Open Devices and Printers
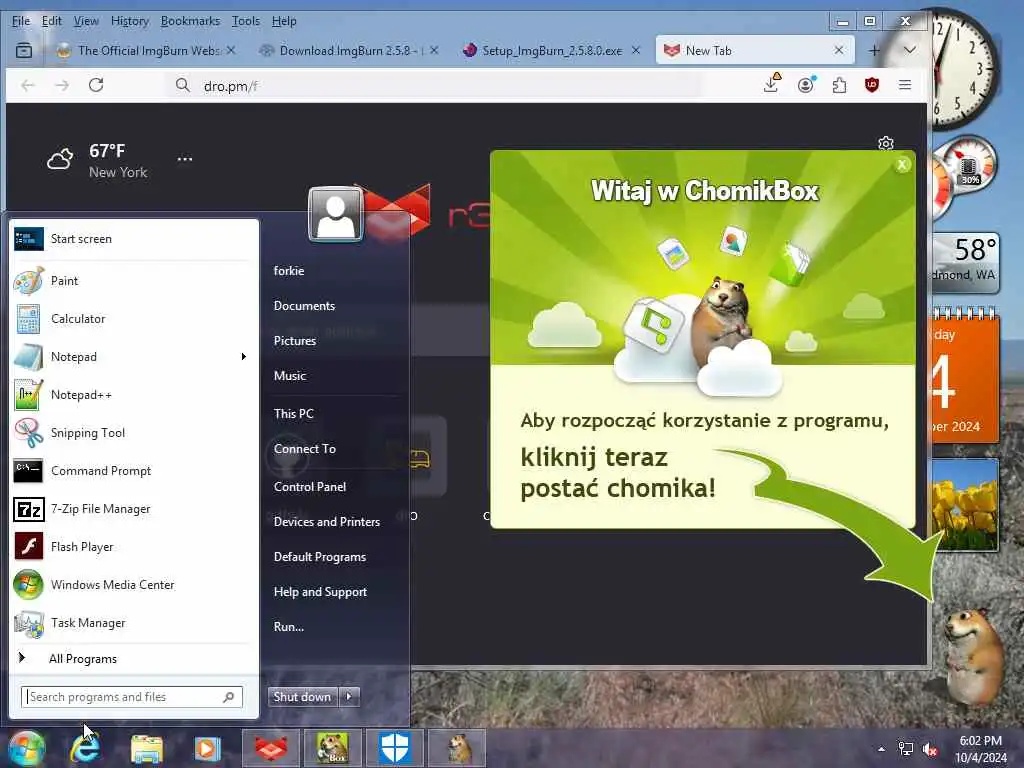 [327, 522]
